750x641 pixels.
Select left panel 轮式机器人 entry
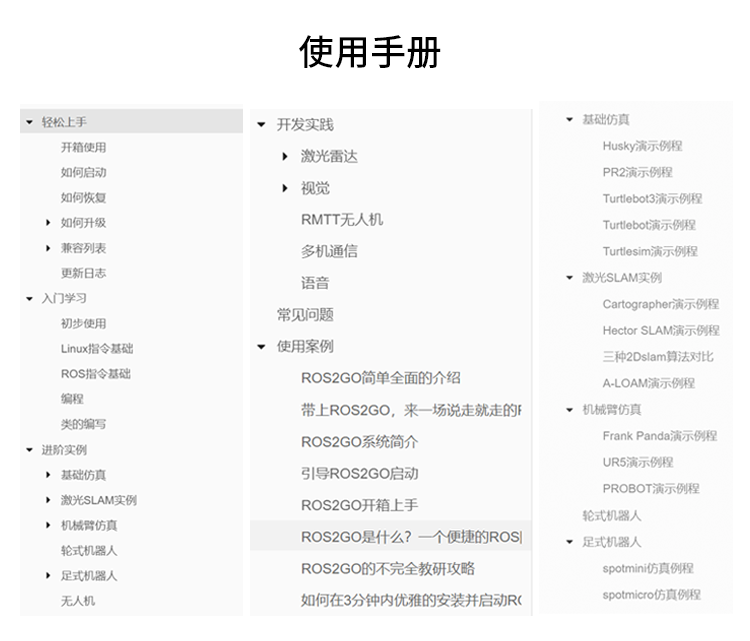click(x=89, y=551)
